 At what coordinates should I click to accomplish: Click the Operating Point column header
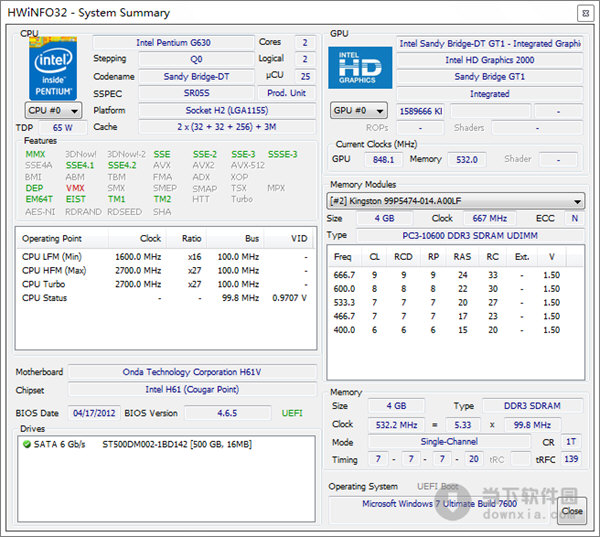coord(62,238)
